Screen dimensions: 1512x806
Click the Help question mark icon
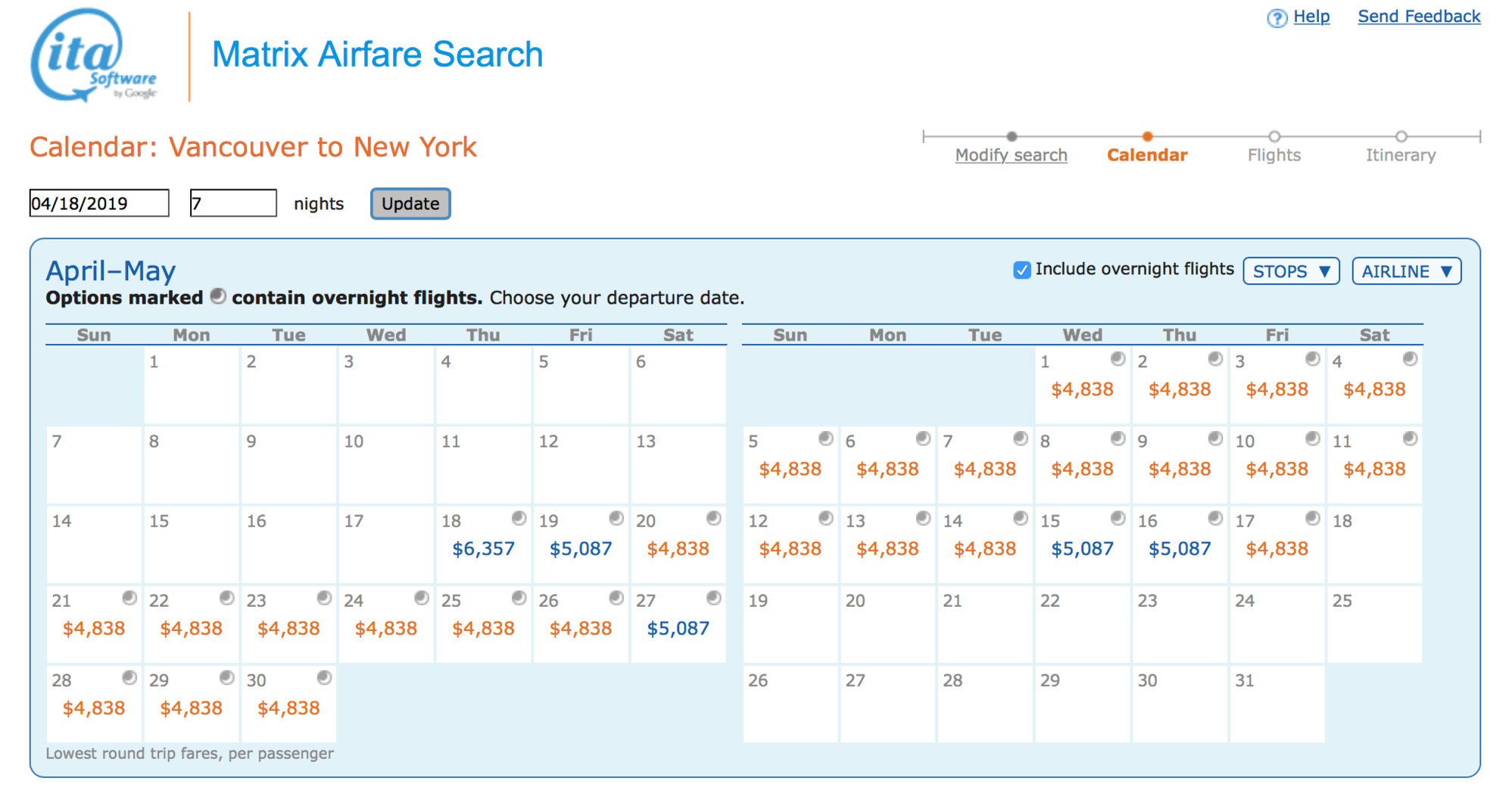click(1277, 18)
